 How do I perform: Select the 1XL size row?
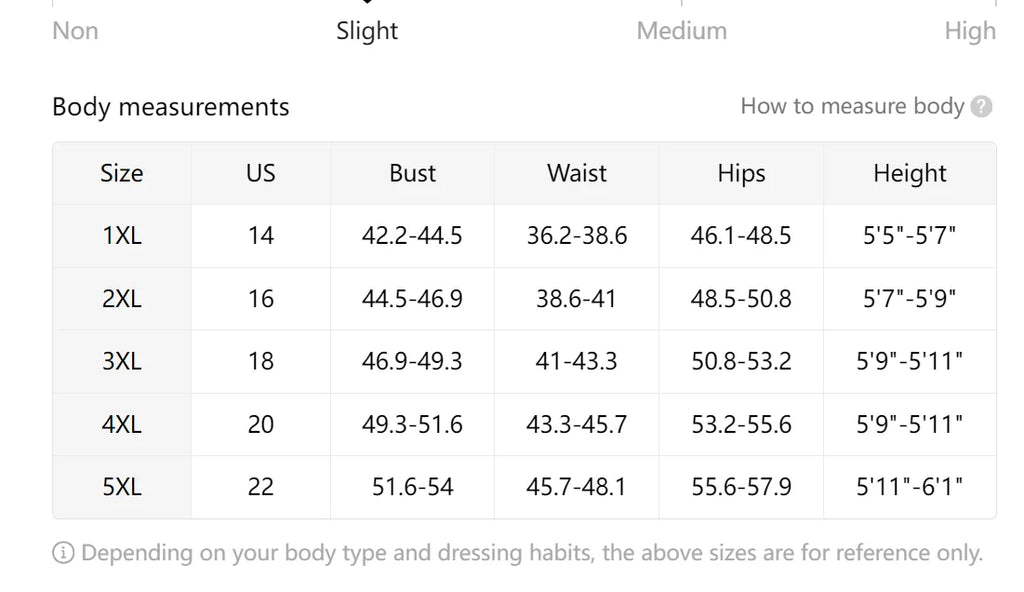tap(121, 236)
